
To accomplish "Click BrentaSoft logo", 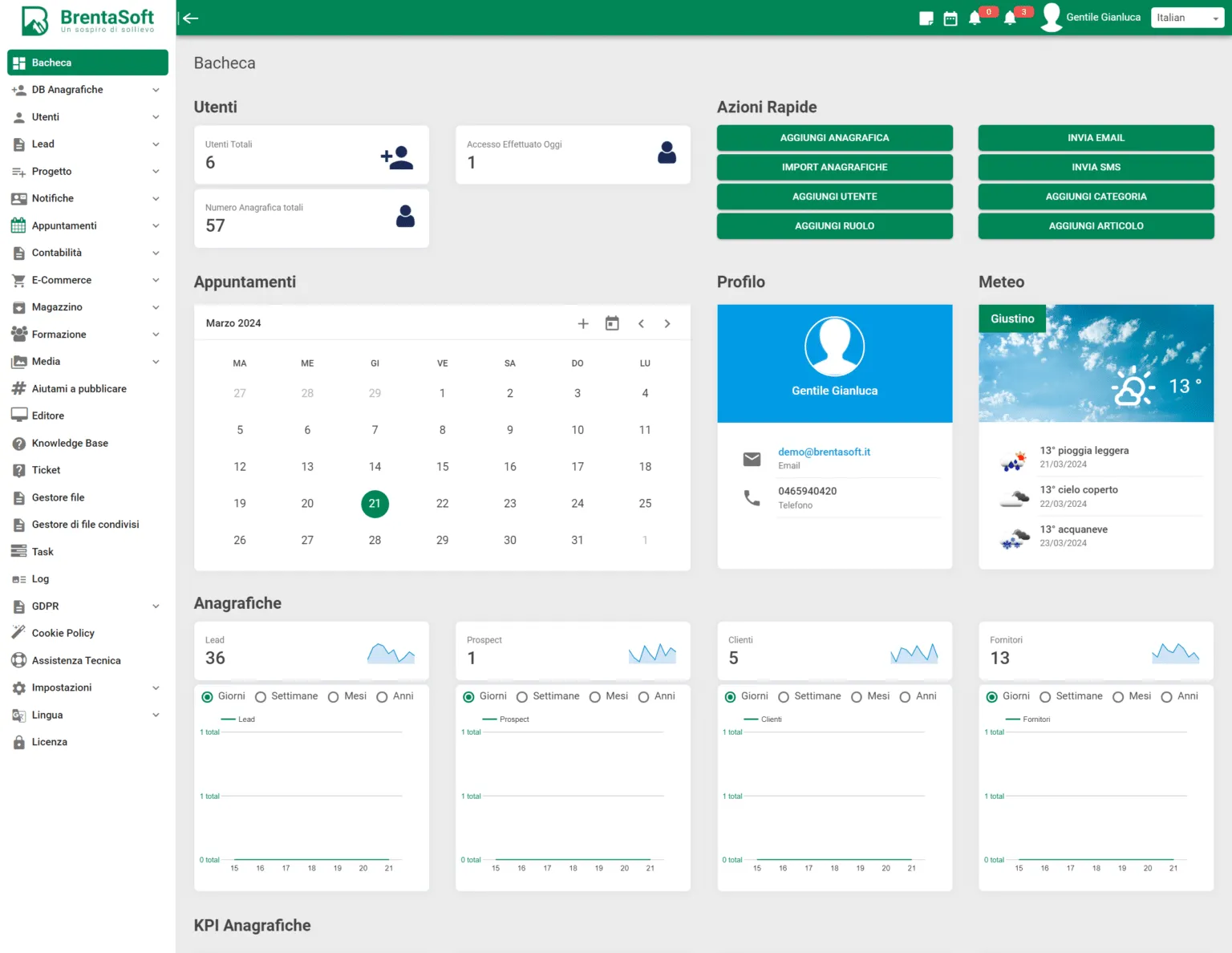I will tap(87, 20).
